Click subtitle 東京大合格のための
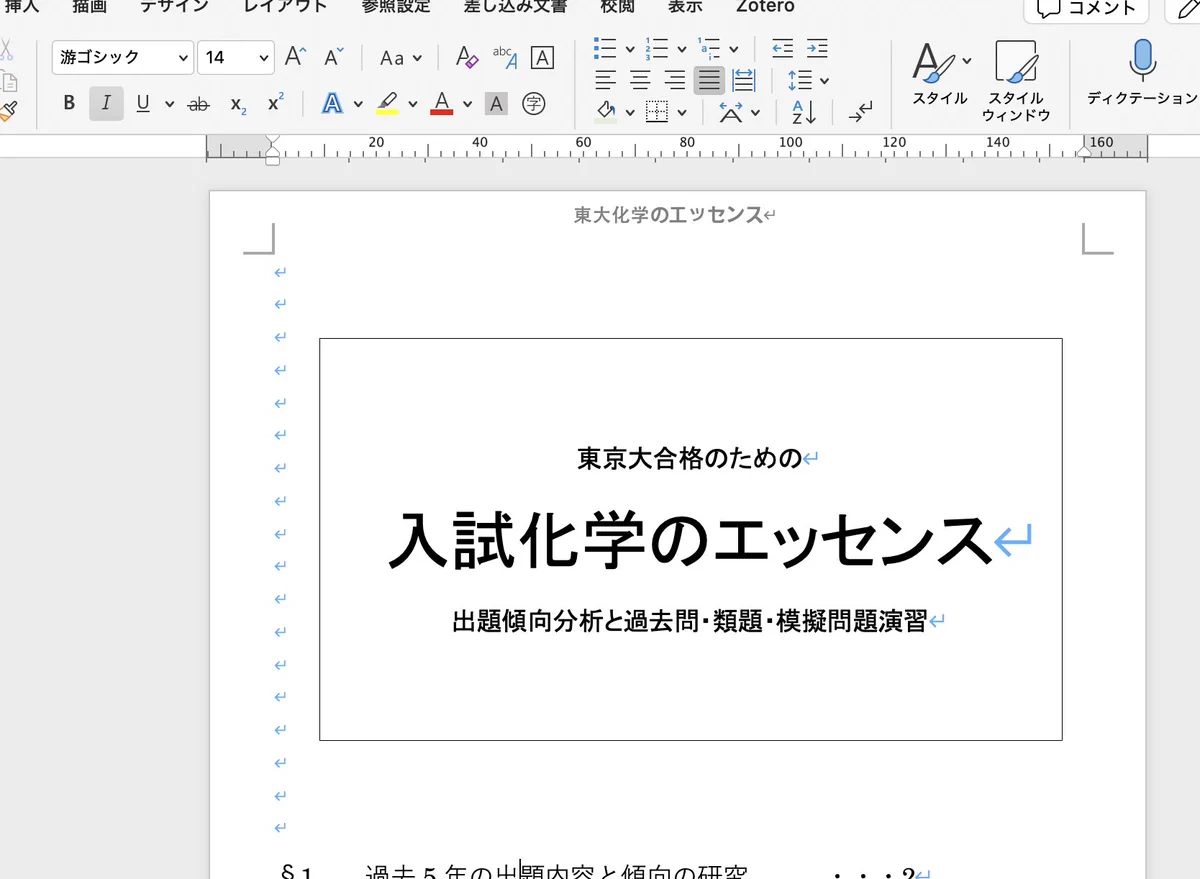1200x879 pixels. [x=689, y=458]
